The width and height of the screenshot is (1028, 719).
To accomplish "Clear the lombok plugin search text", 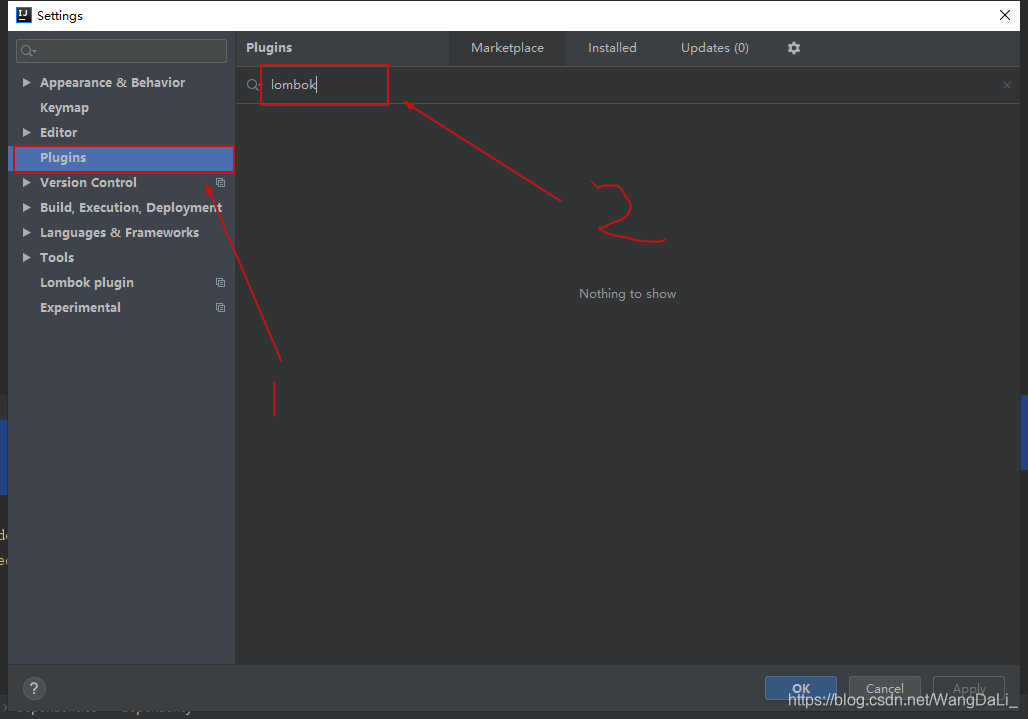I will (1006, 85).
